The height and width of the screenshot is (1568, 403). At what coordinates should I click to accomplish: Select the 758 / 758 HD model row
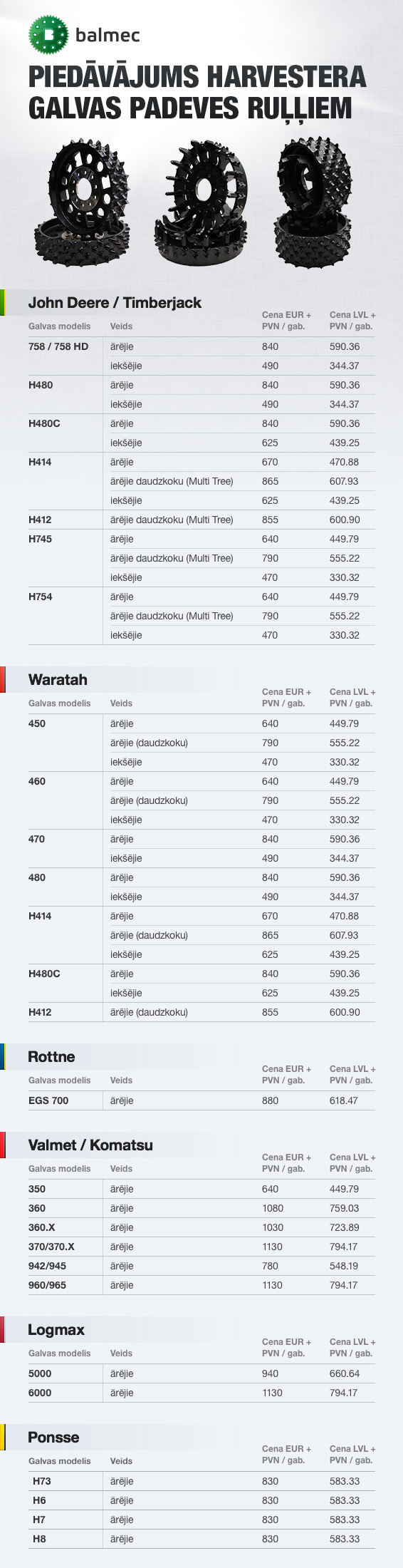(201, 347)
